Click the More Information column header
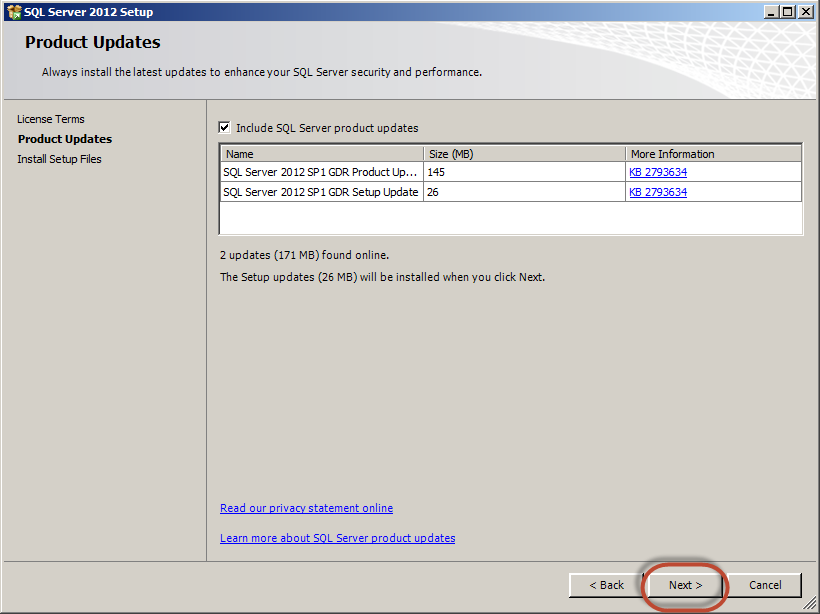The height and width of the screenshot is (614, 820). (713, 154)
